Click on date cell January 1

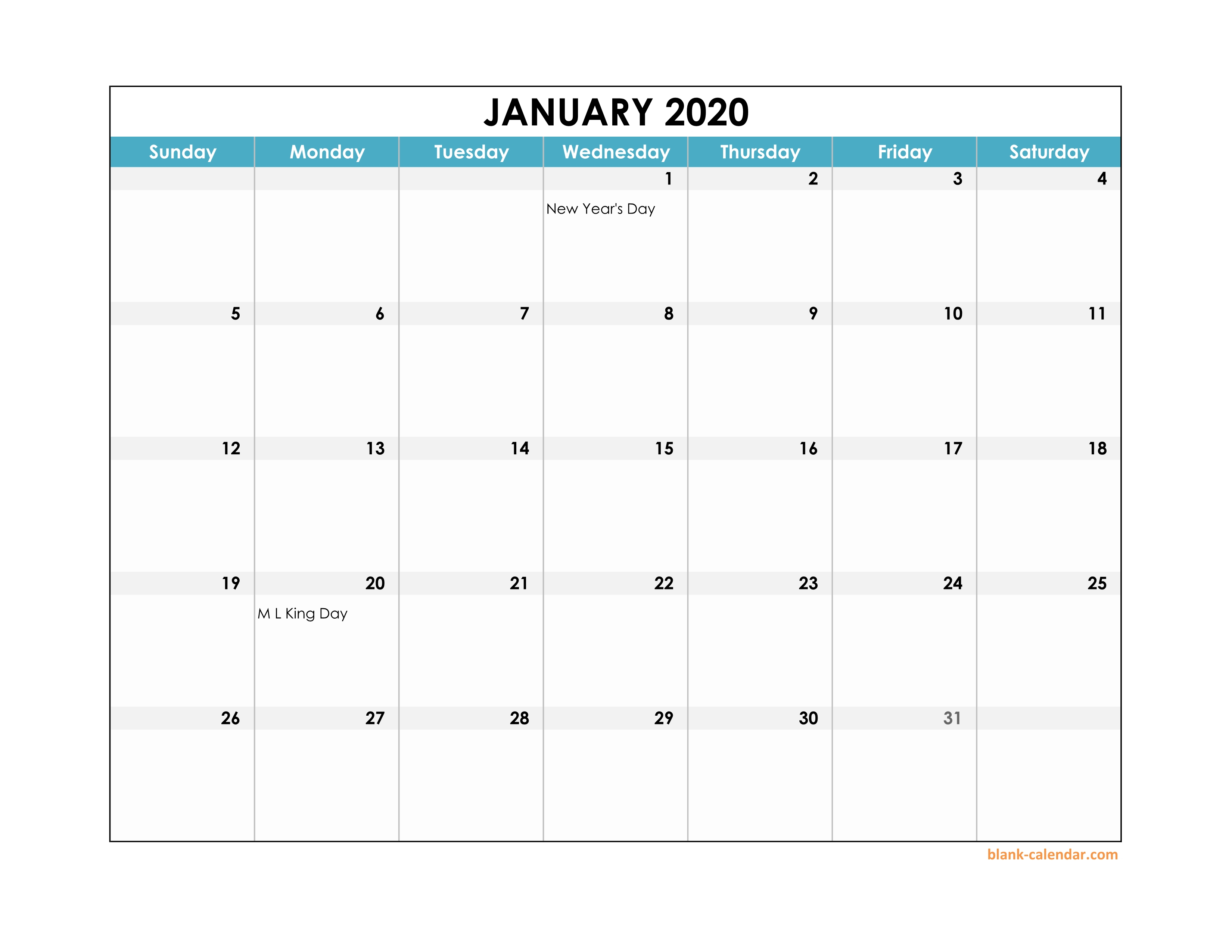[x=614, y=230]
